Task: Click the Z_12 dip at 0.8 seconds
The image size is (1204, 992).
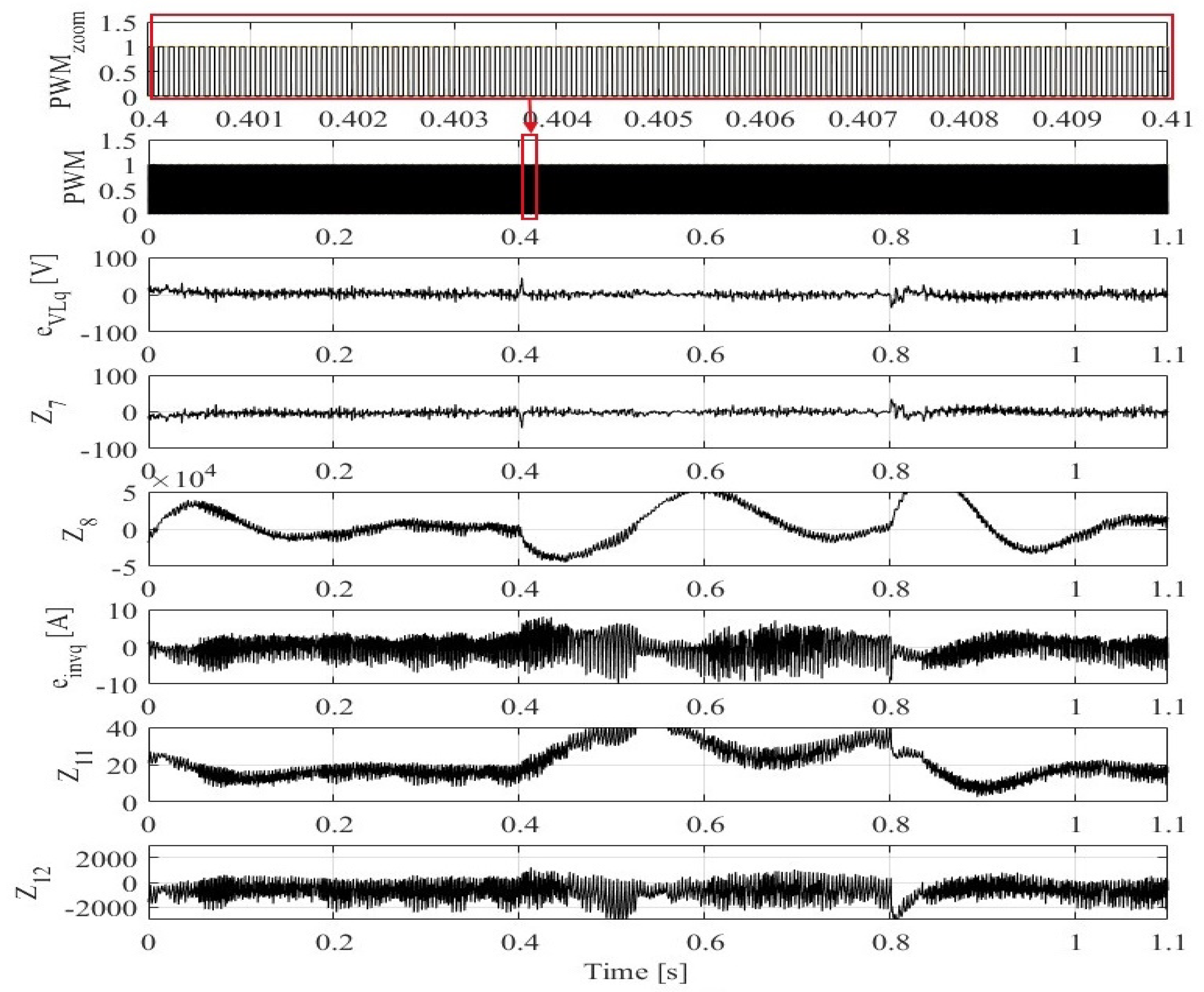Action: 895,915
